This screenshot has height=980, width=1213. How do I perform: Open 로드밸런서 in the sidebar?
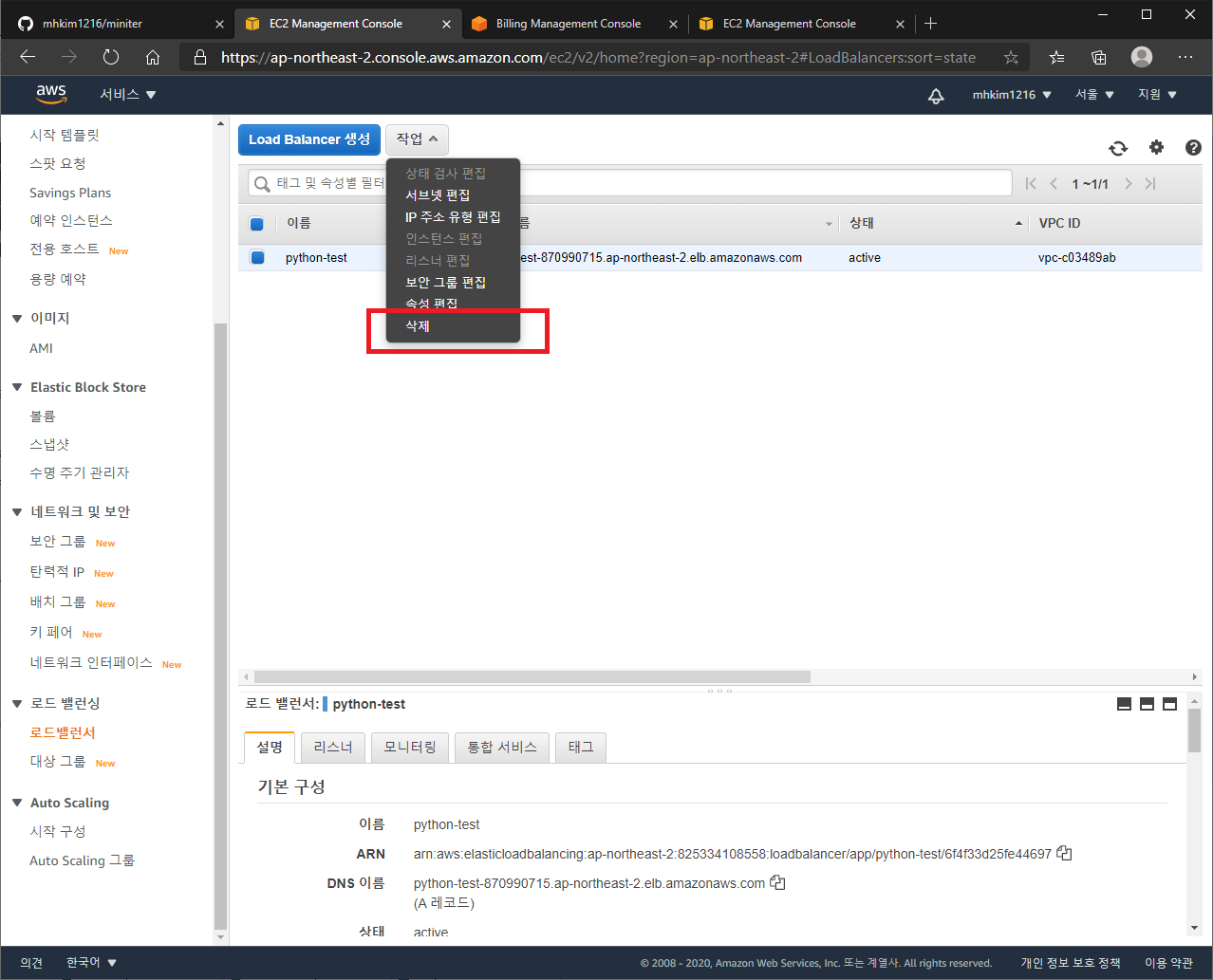point(63,732)
